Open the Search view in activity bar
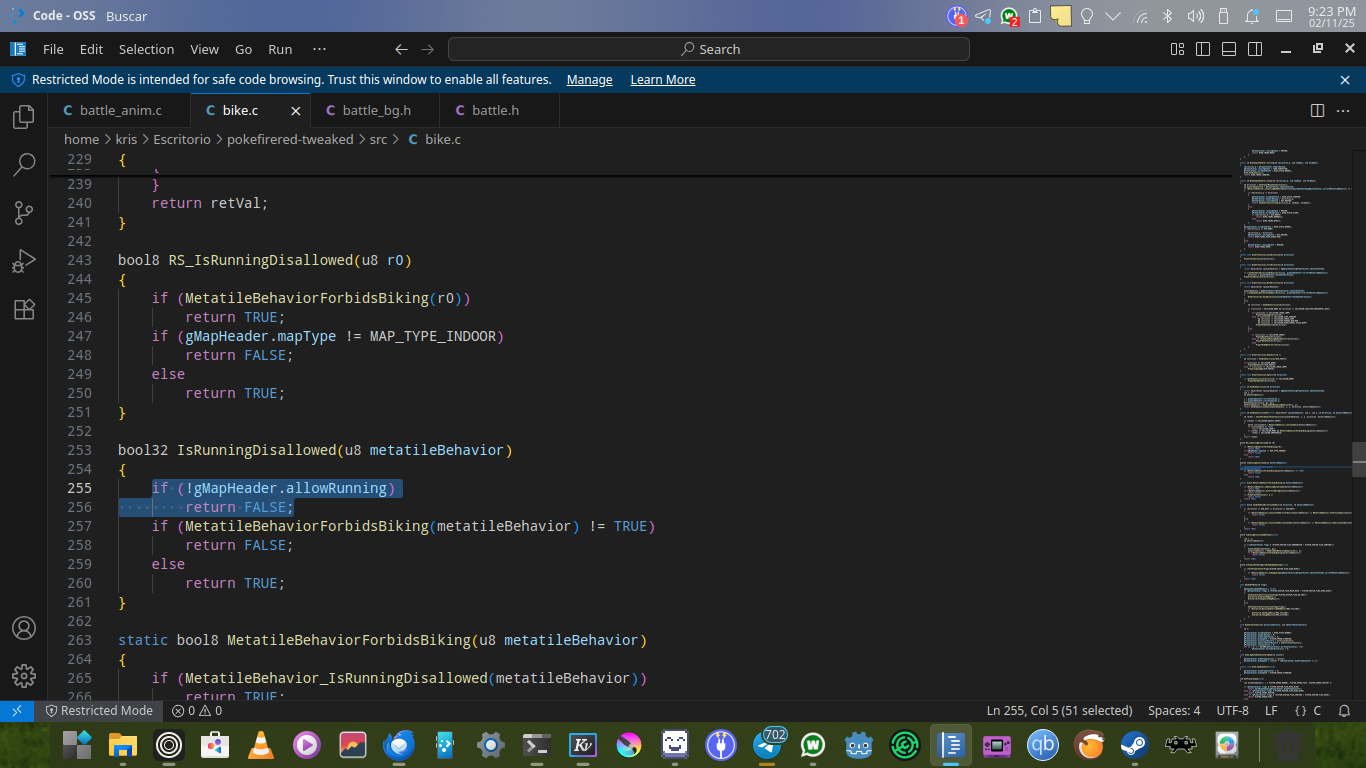 (24, 165)
